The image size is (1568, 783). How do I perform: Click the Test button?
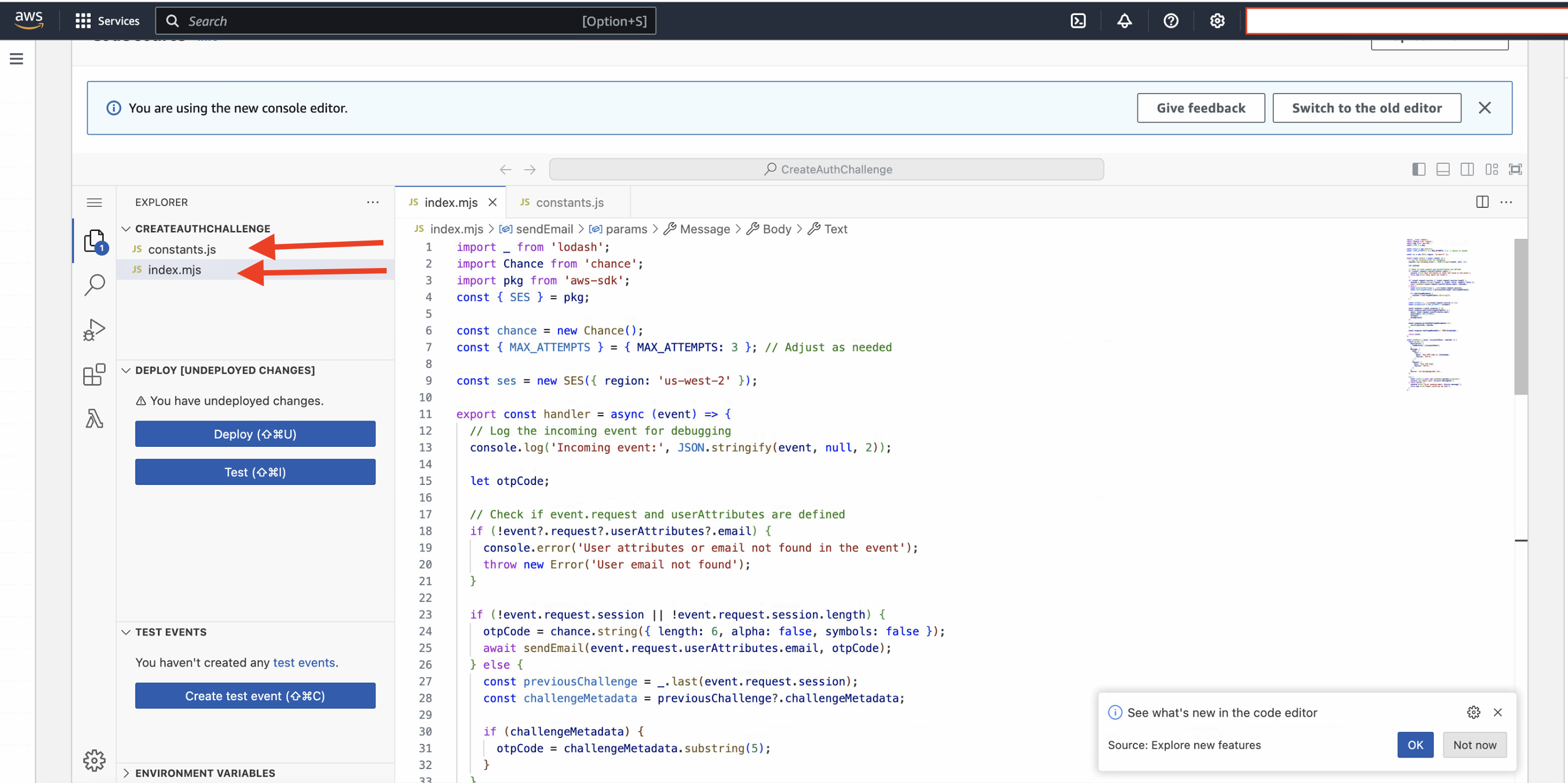[x=255, y=473]
